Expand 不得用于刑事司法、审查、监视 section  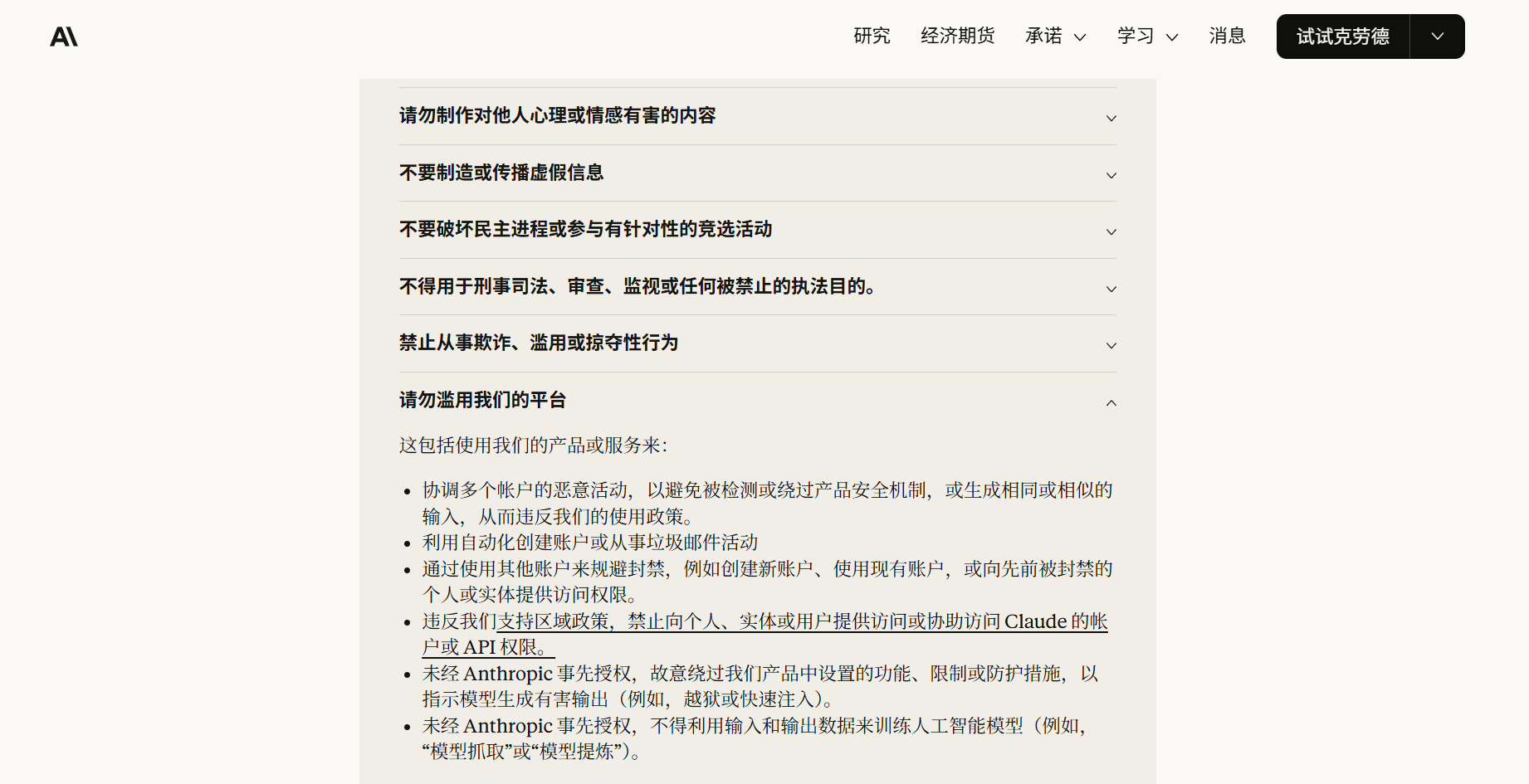1111,289
